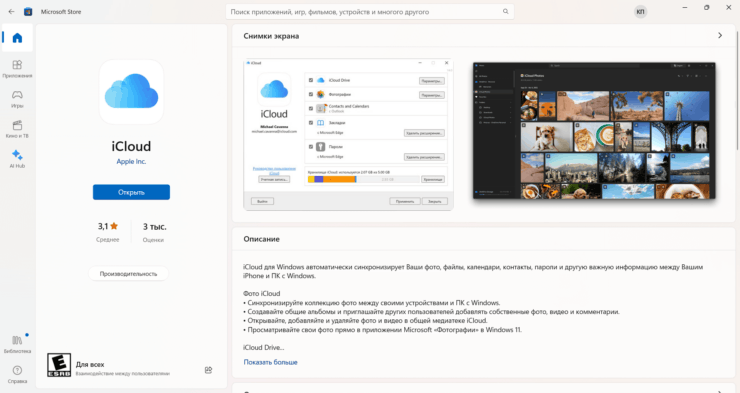740x393 pixels.
Task: Minimize the Microsoft Store window
Action: [x=685, y=8]
